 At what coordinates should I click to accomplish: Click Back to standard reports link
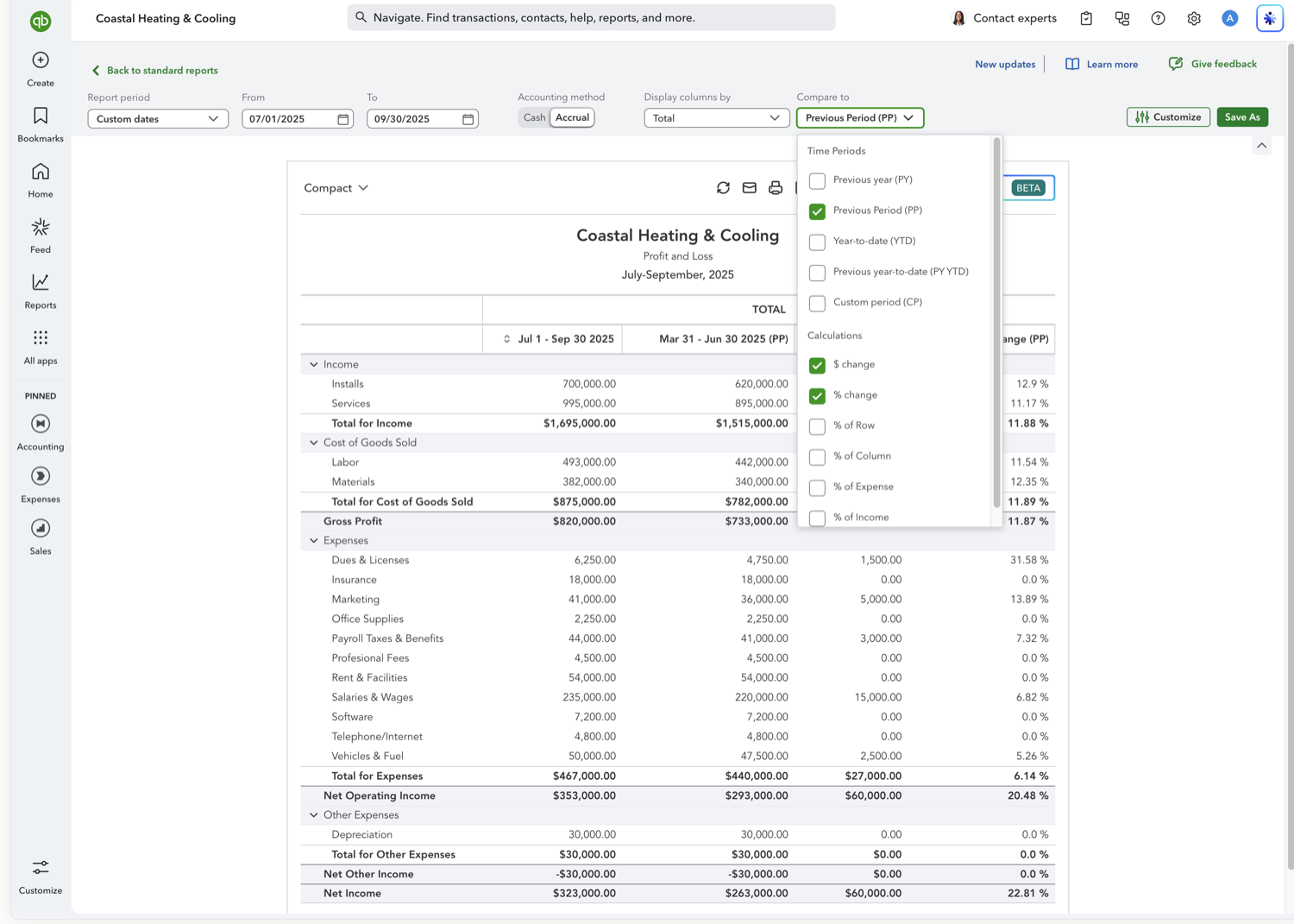[154, 71]
